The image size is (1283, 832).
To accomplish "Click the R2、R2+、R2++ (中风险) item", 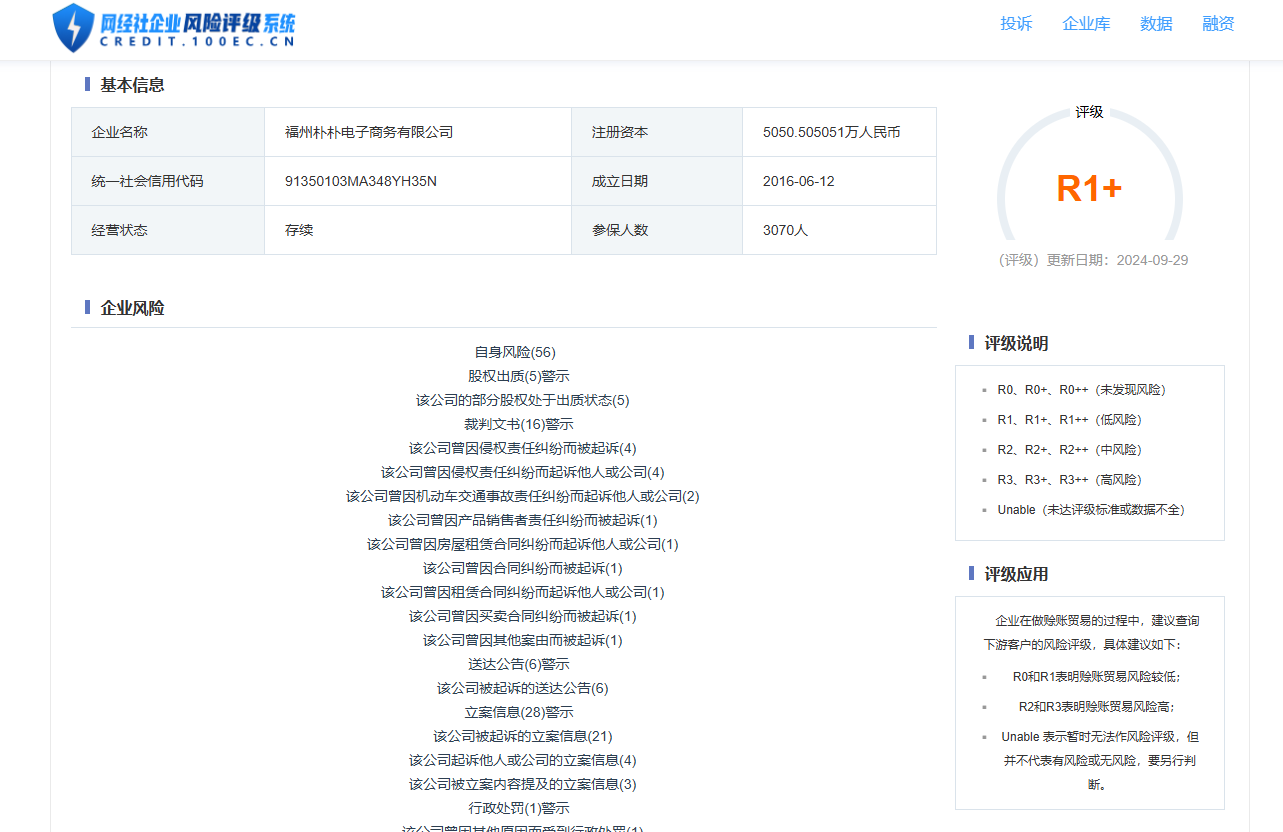I will tap(1070, 450).
